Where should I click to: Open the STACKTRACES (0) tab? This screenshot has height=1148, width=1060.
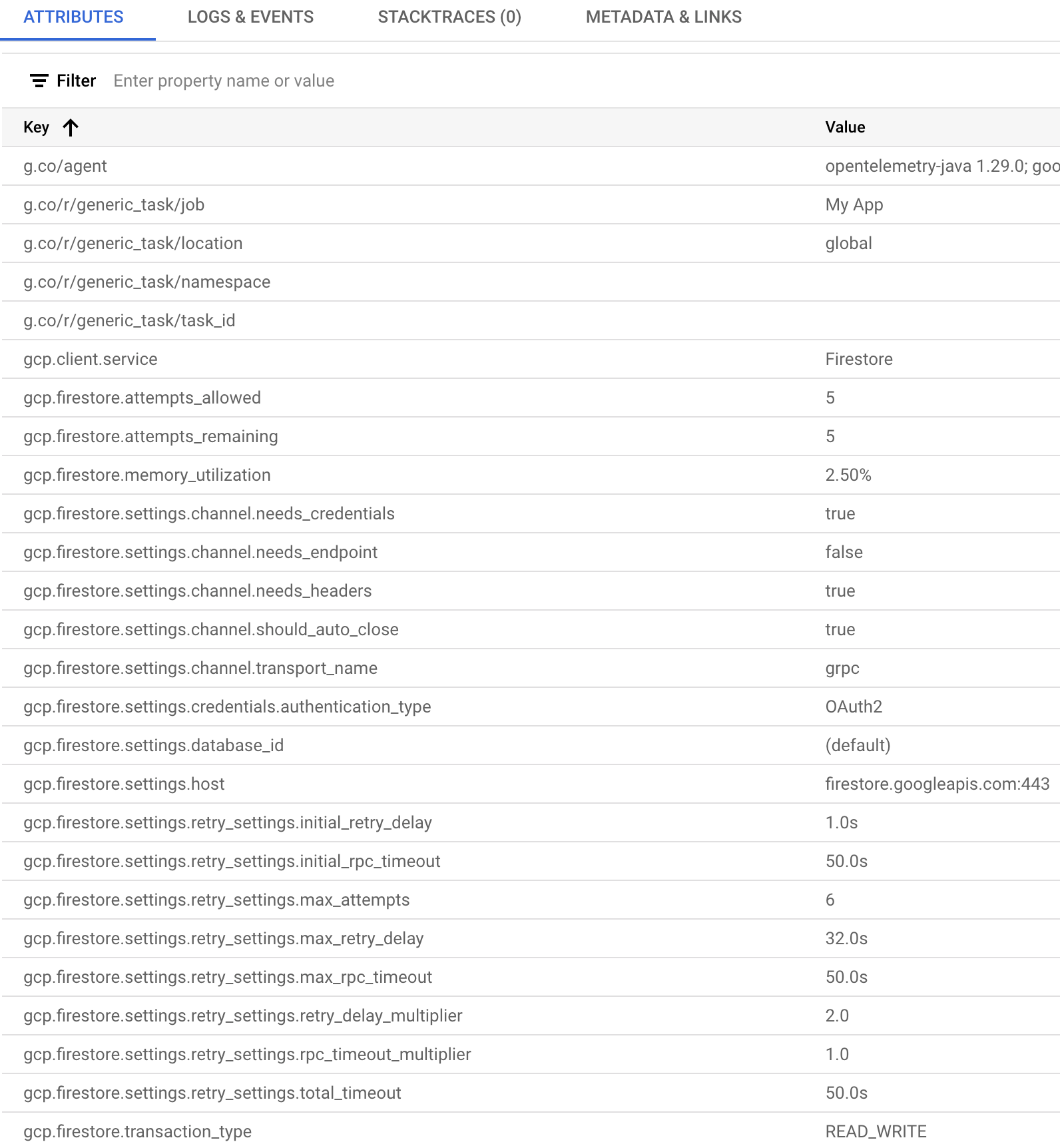point(449,17)
